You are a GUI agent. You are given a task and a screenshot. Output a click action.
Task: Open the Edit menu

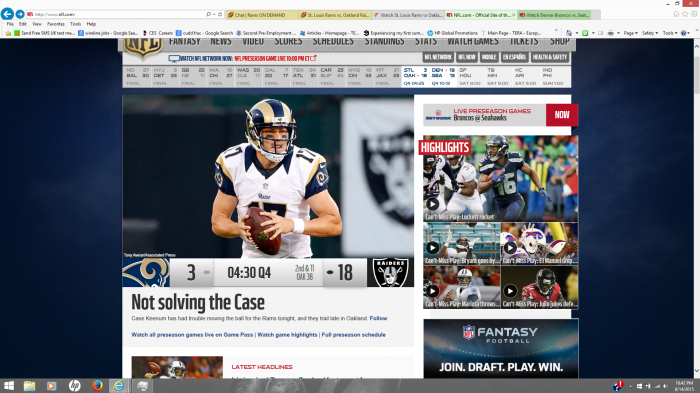(23, 24)
